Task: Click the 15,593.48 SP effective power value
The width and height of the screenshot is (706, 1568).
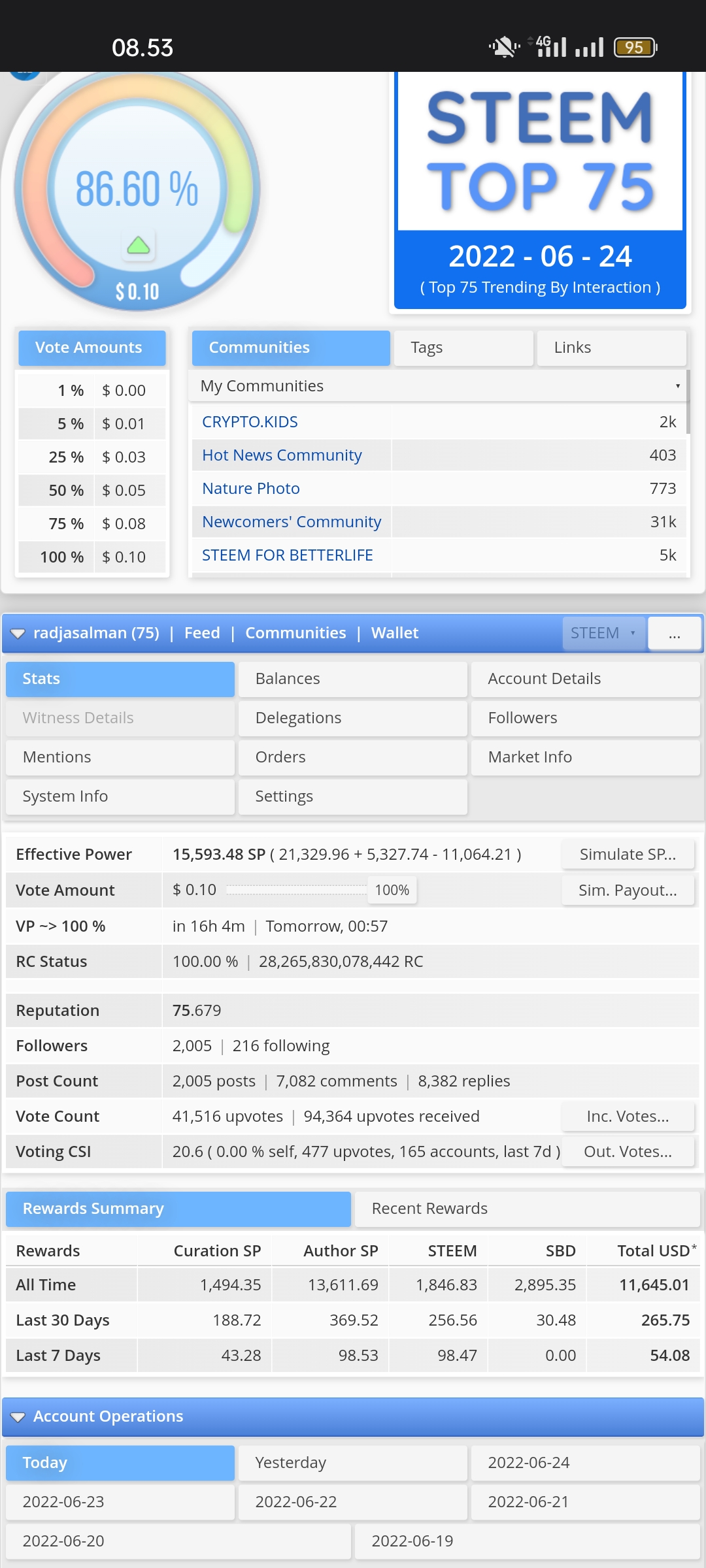Action: pos(219,855)
